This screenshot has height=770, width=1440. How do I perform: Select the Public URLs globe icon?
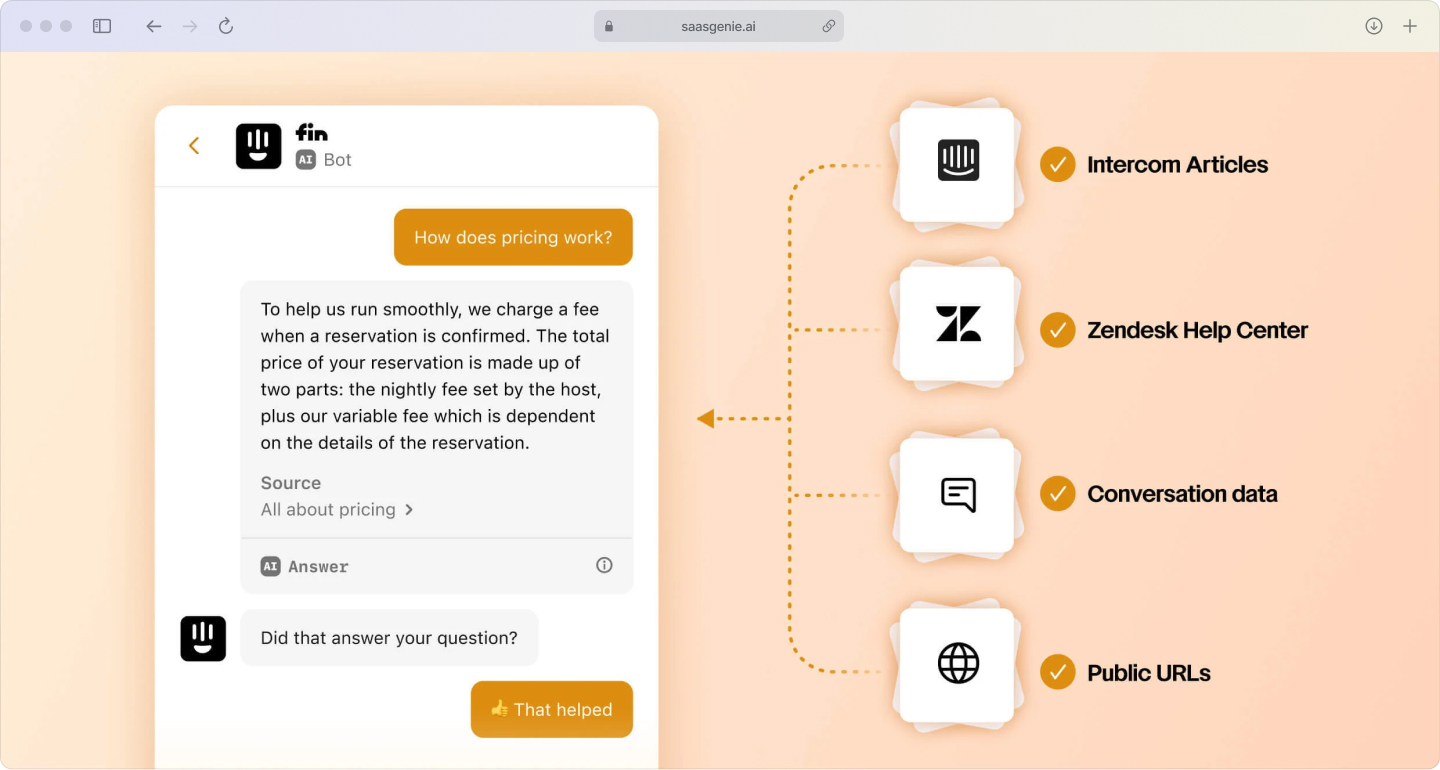click(x=957, y=661)
